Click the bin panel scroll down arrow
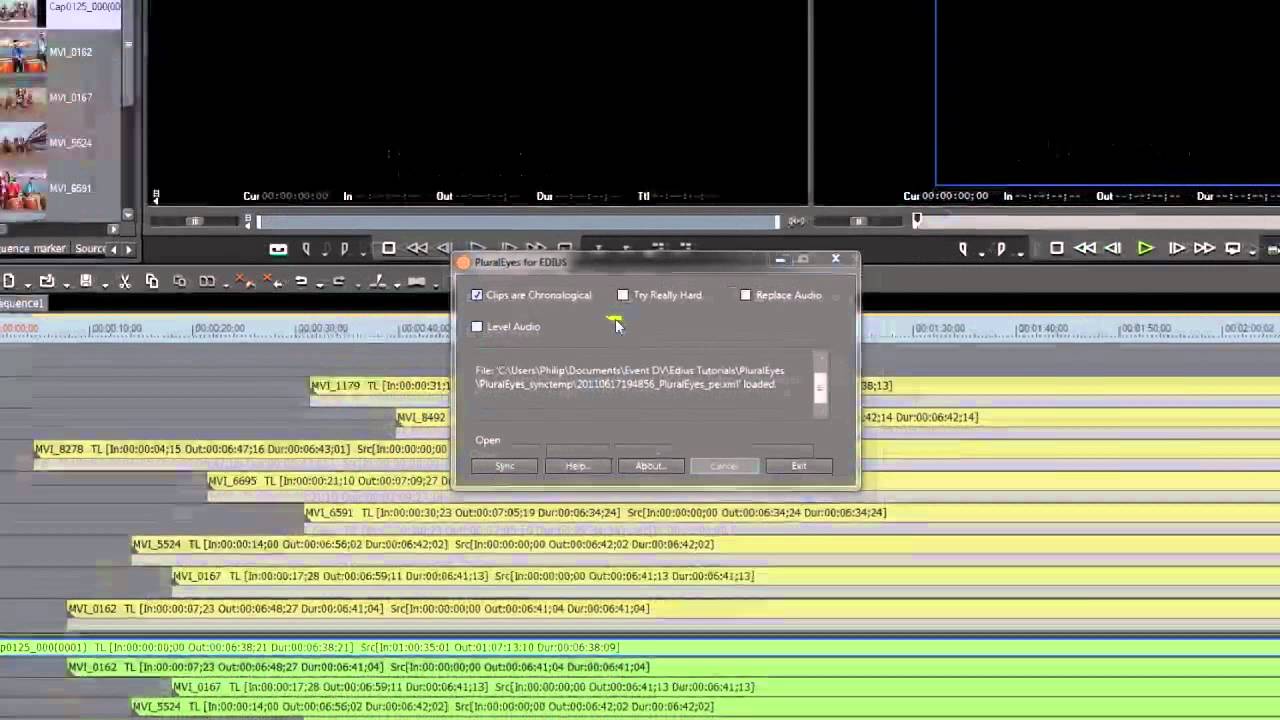 point(128,214)
